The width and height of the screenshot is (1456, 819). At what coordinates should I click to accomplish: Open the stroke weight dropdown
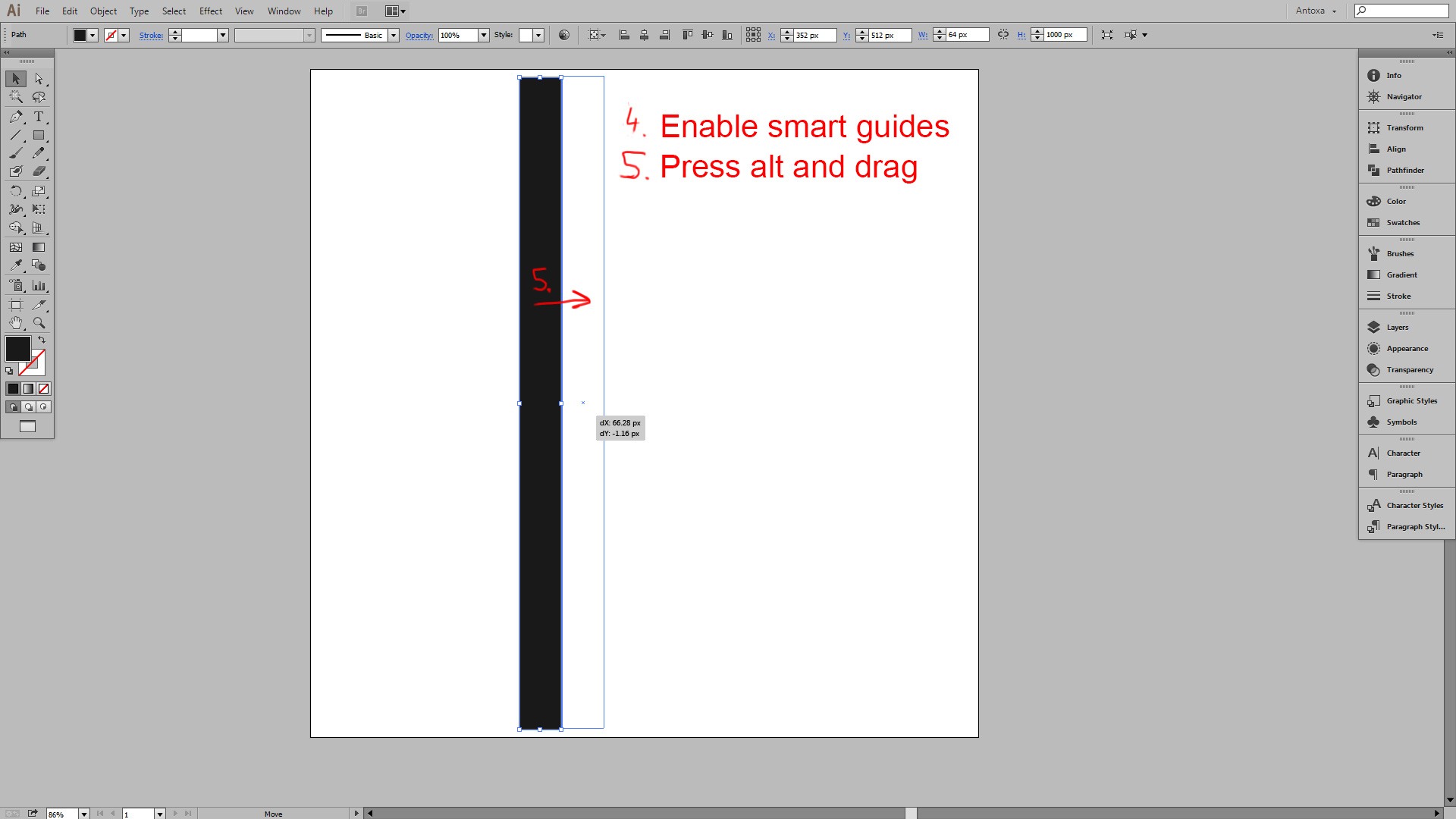pyautogui.click(x=223, y=35)
